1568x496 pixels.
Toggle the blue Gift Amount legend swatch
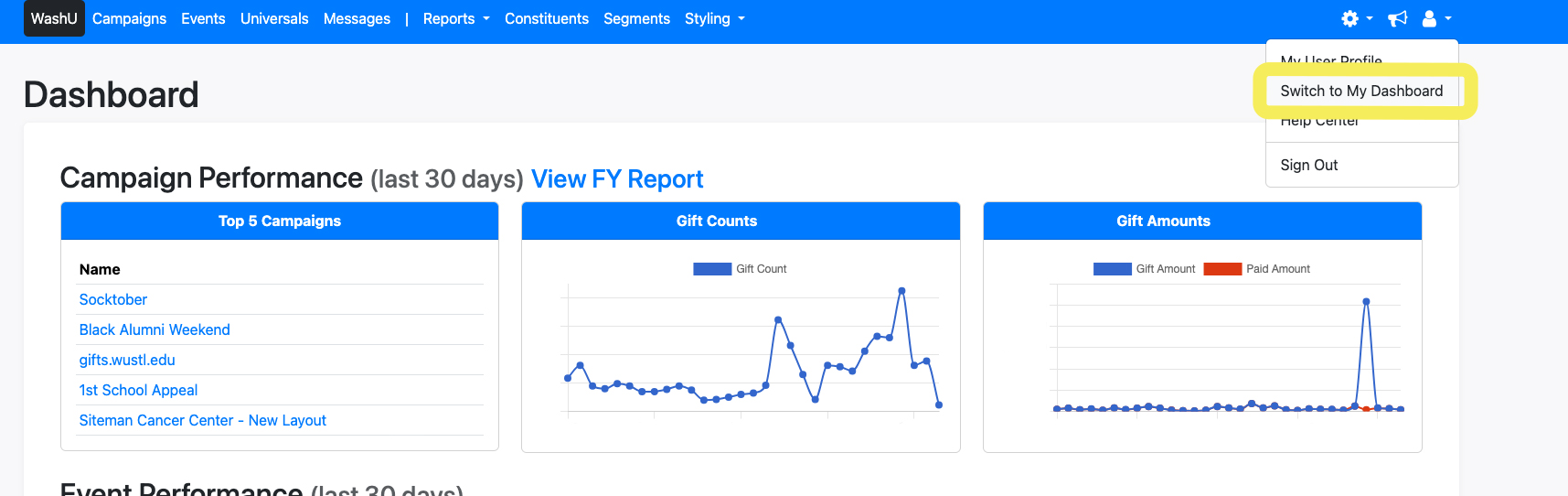1112,269
